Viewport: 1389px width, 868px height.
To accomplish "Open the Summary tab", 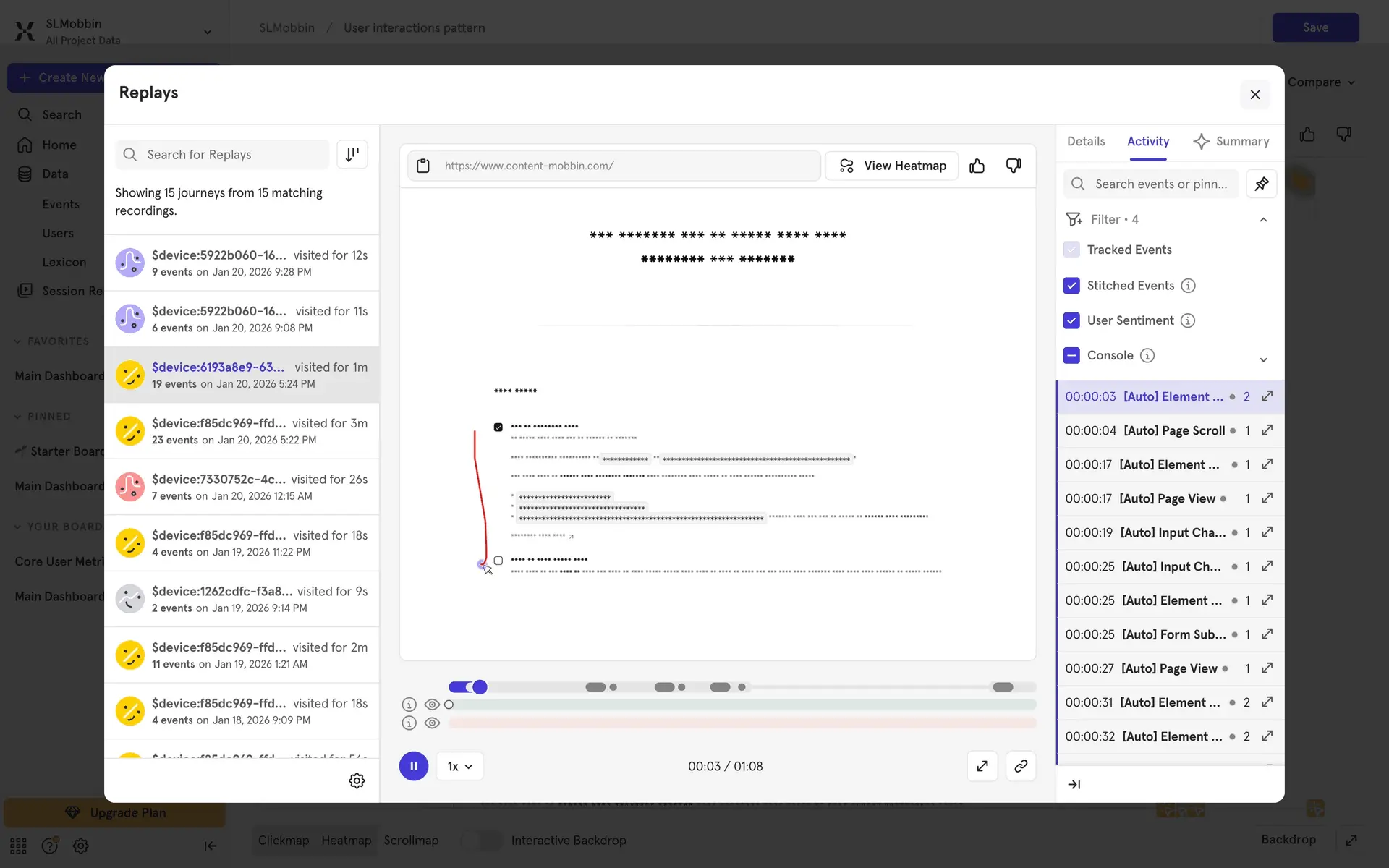I will (1231, 141).
